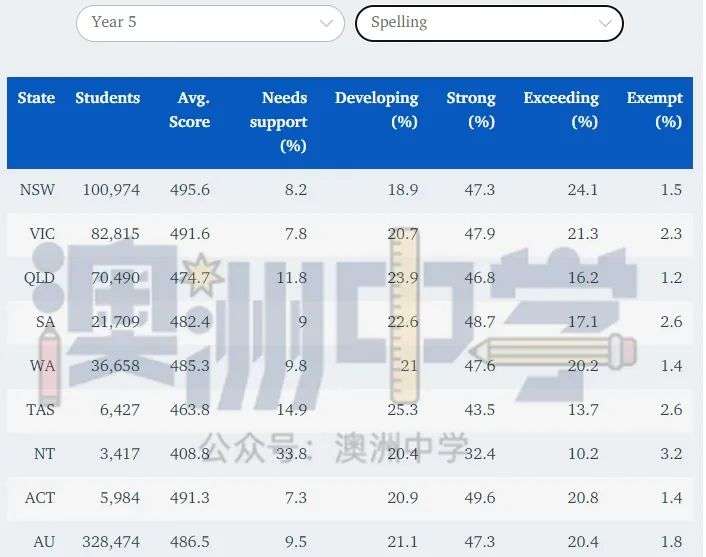
Task: Sort by the Students column header
Action: tap(107, 98)
